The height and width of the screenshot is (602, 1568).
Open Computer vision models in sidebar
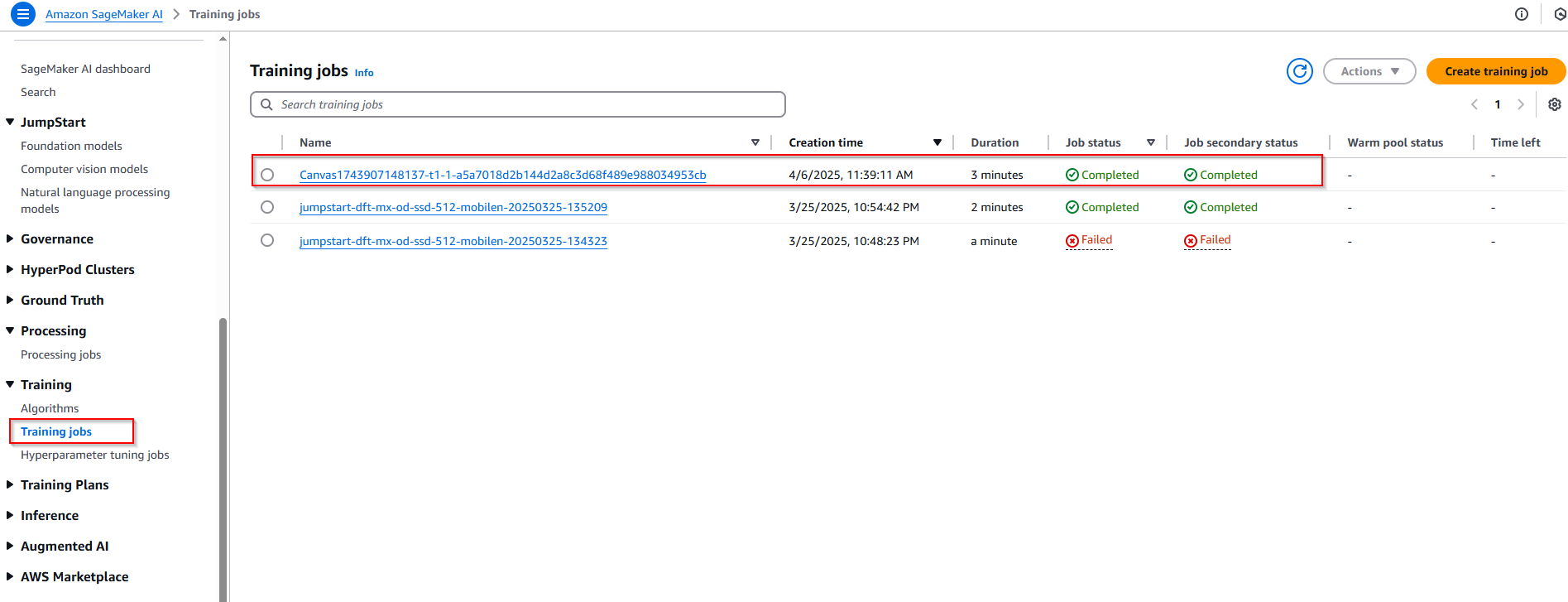click(84, 169)
